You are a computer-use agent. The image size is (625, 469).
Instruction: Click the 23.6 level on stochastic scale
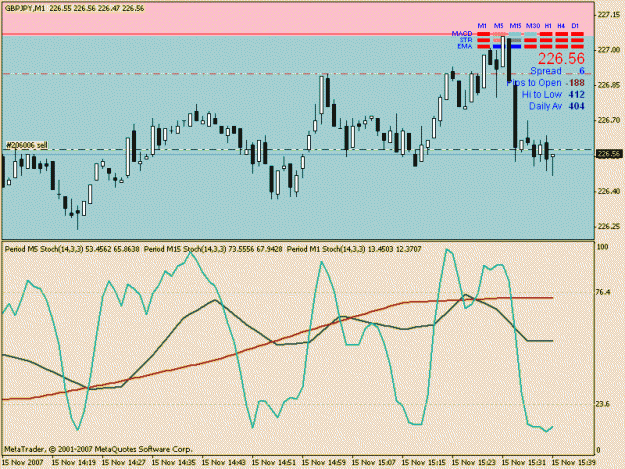pyautogui.click(x=603, y=404)
